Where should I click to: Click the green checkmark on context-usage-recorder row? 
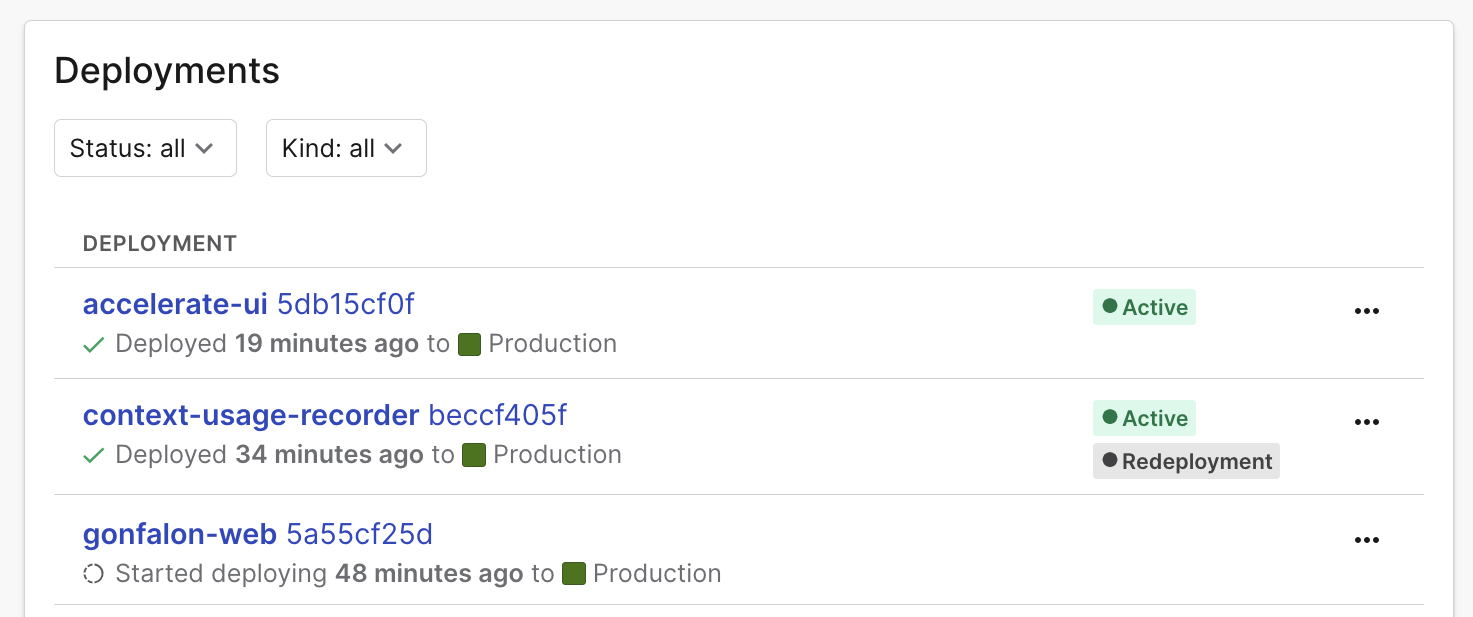94,456
